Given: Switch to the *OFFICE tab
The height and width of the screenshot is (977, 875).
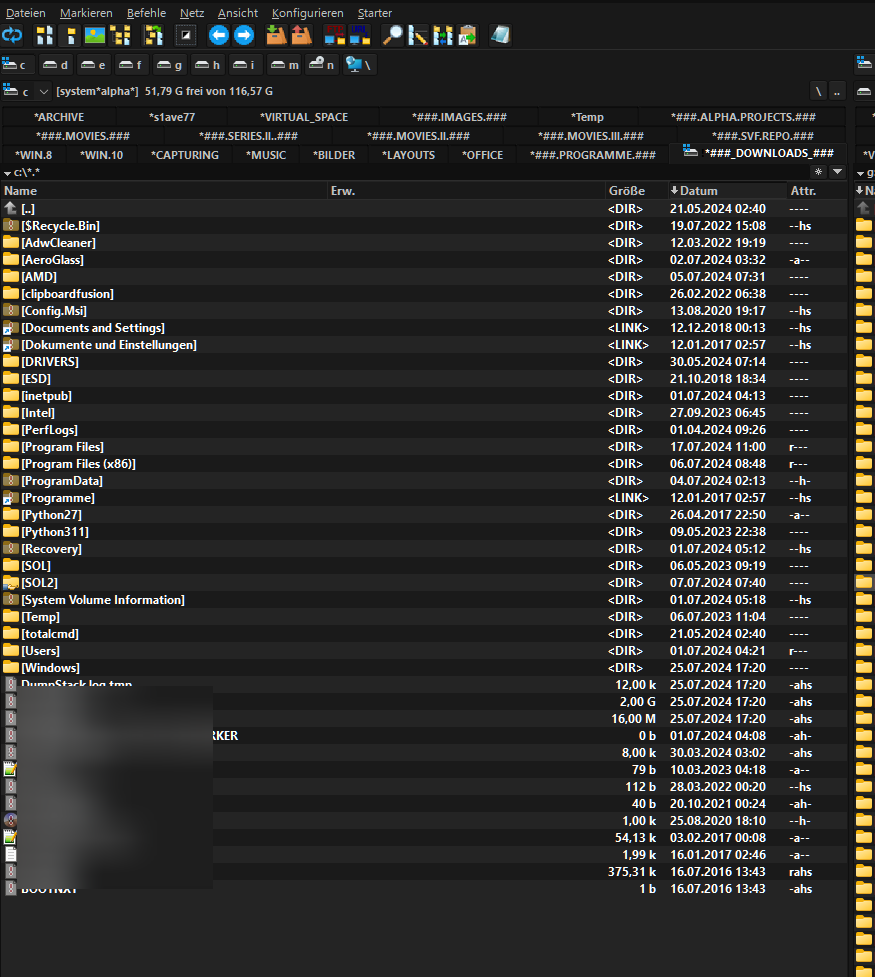Looking at the screenshot, I should [482, 155].
